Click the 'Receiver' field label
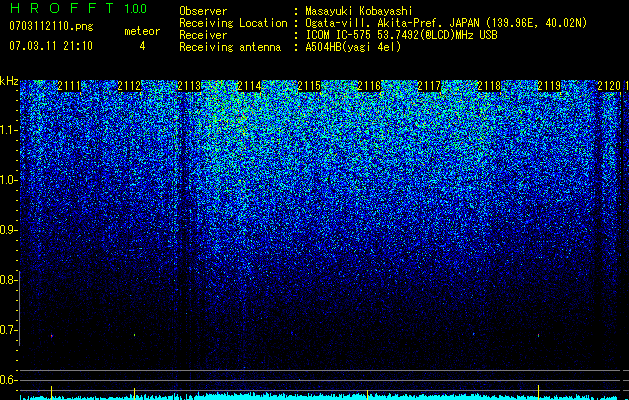 pos(203,35)
